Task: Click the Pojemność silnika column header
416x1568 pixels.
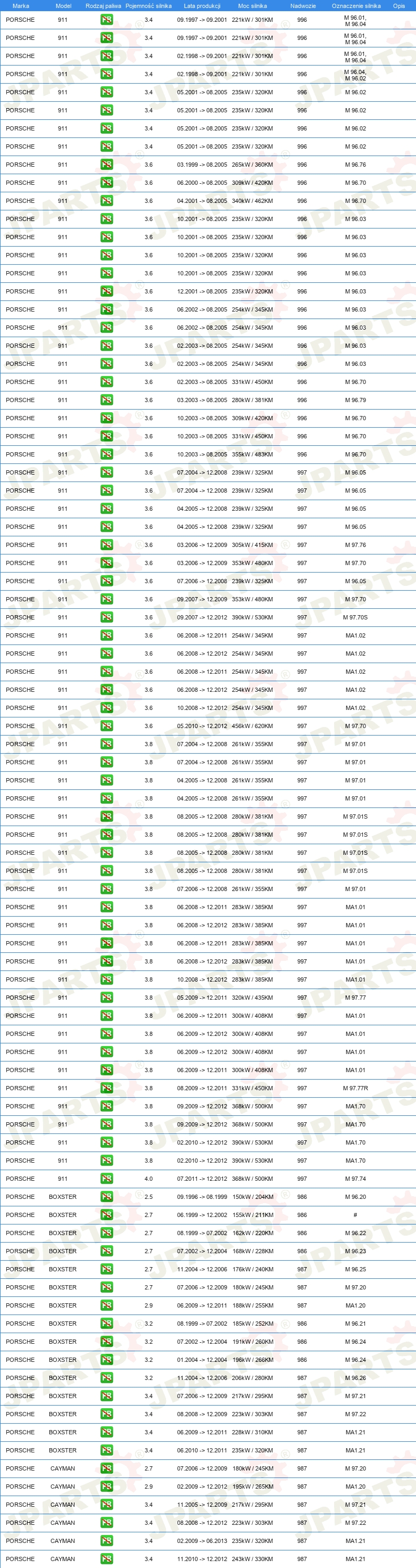Action: tap(148, 6)
